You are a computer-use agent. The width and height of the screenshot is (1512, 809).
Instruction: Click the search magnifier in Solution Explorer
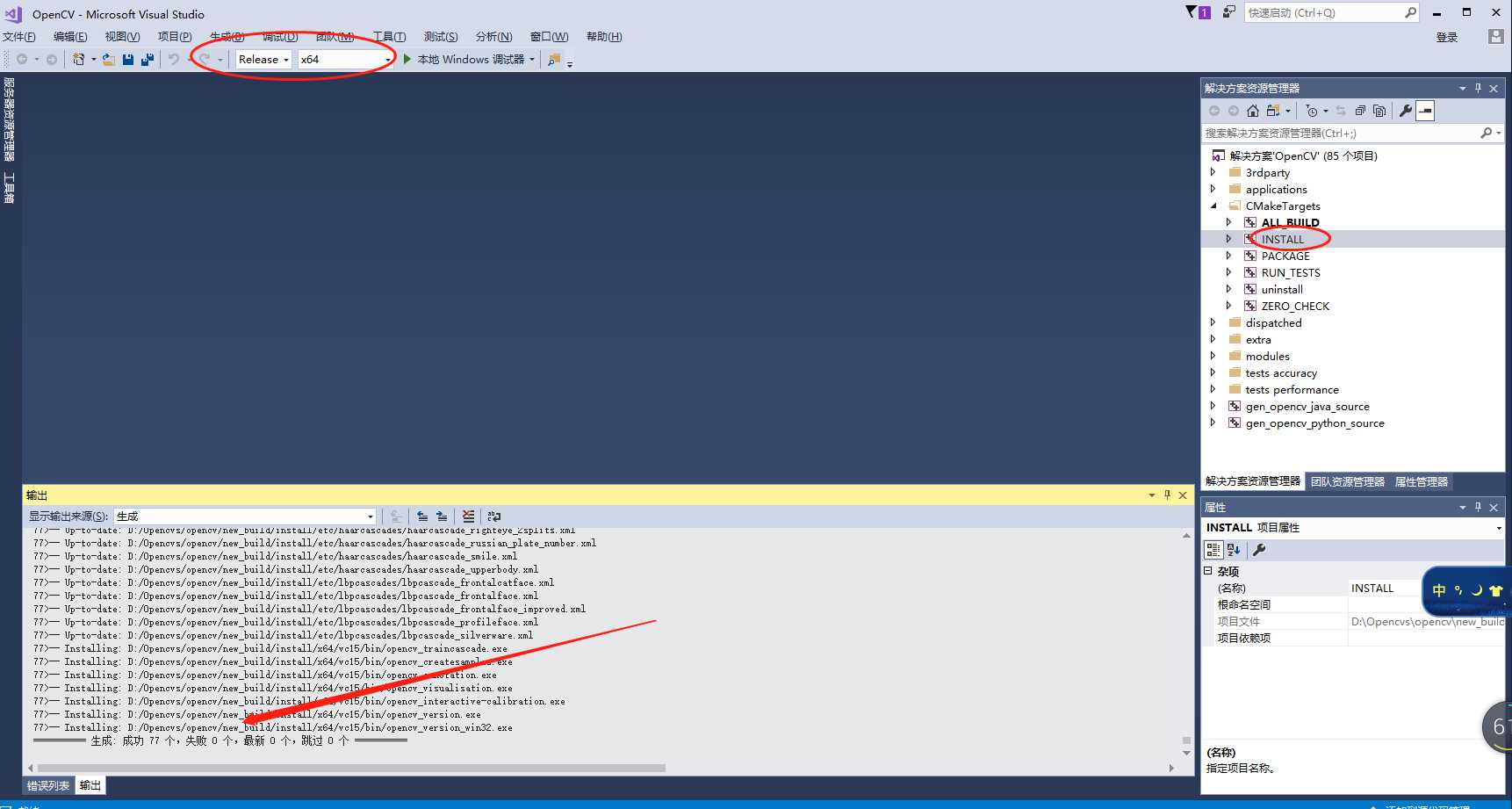[x=1486, y=133]
